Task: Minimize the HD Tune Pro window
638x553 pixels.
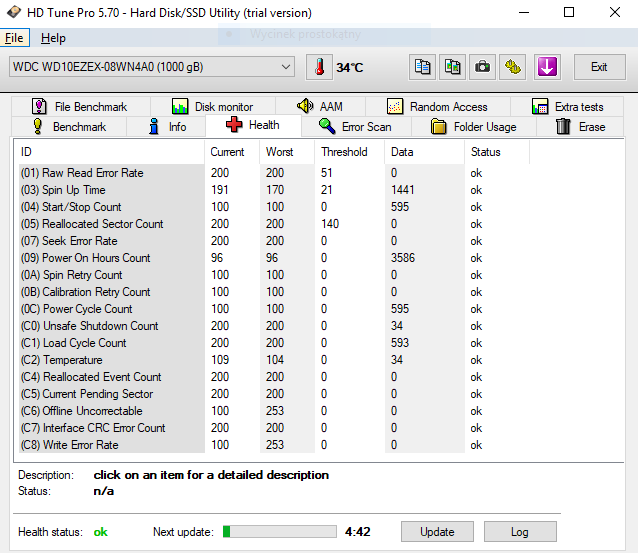Action: 524,12
